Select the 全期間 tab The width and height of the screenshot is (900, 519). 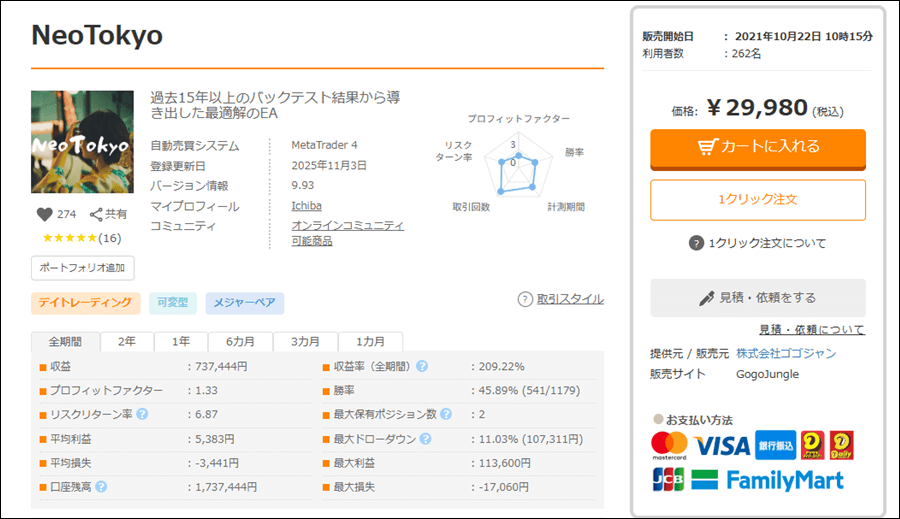[65, 342]
